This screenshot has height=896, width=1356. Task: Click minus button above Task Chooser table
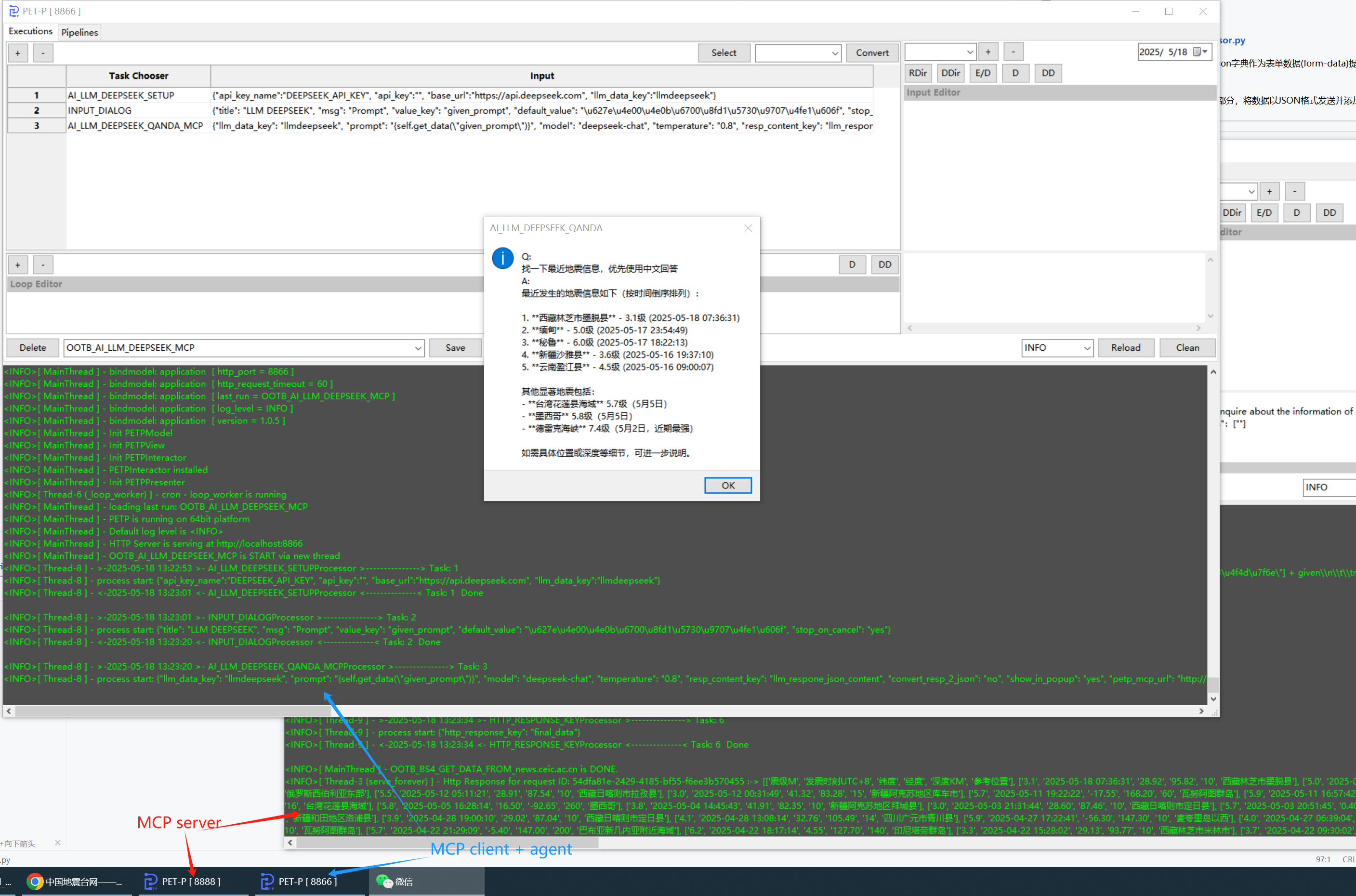[43, 53]
